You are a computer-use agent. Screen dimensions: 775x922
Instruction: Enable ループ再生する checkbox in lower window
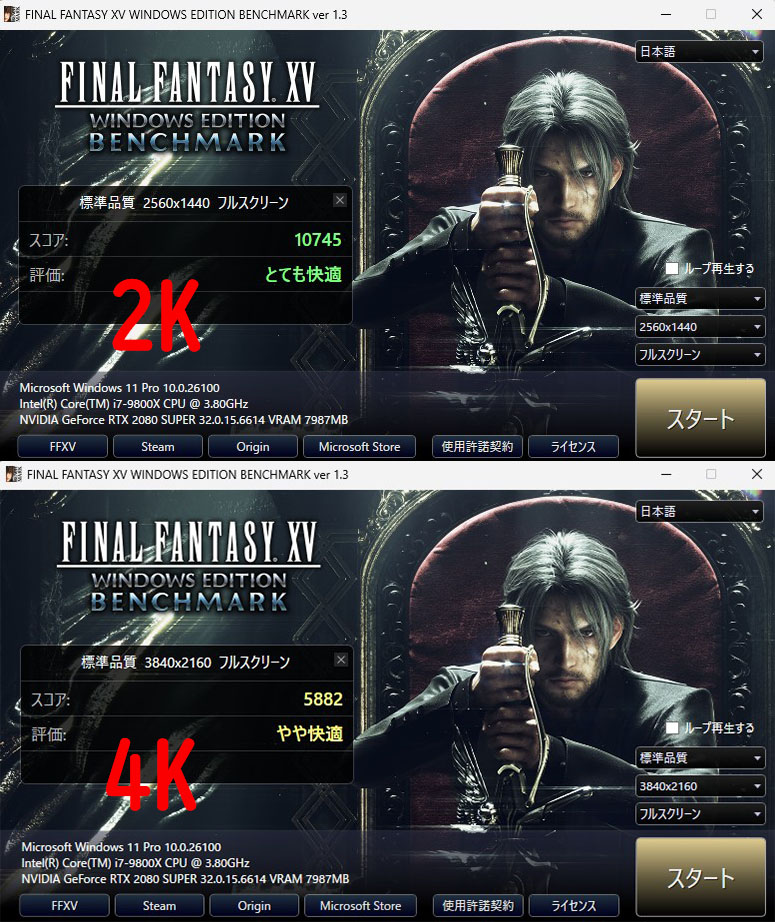tap(672, 728)
